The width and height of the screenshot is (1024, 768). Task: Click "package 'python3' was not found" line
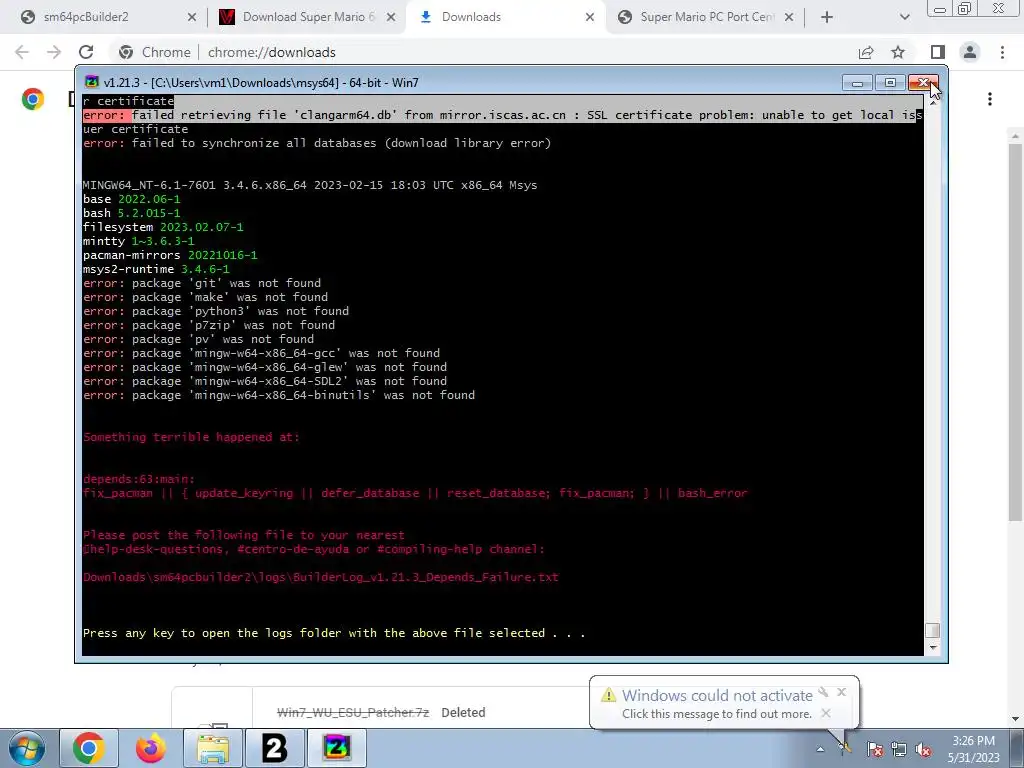coord(216,312)
